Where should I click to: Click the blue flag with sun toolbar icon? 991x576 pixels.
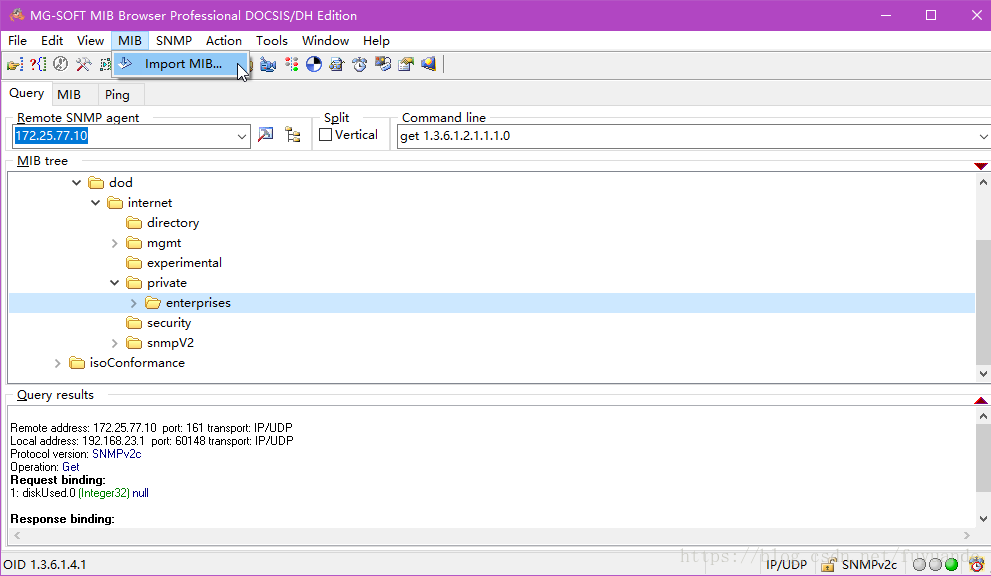429,64
